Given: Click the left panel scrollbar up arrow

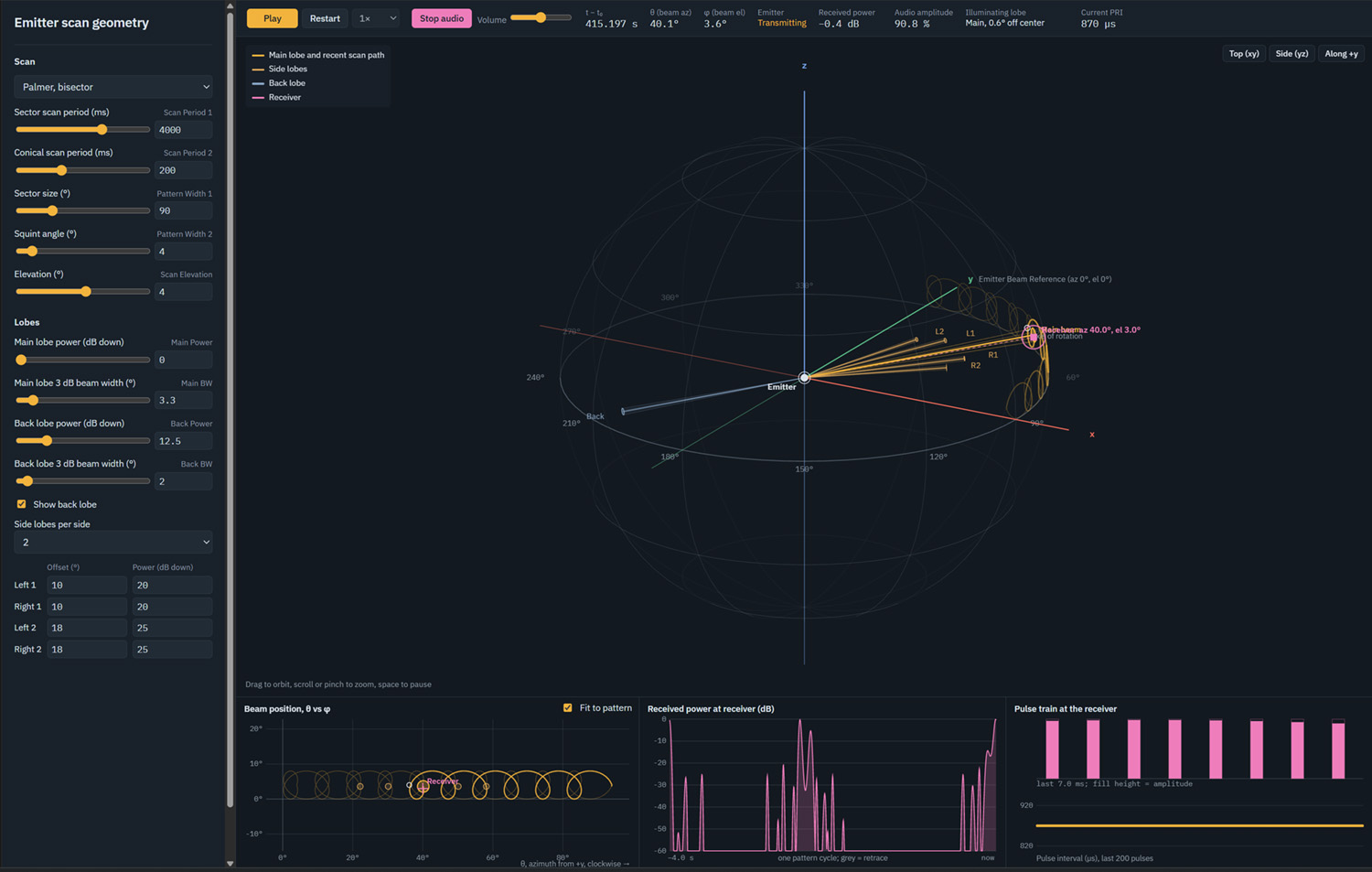Looking at the screenshot, I should tap(230, 5).
